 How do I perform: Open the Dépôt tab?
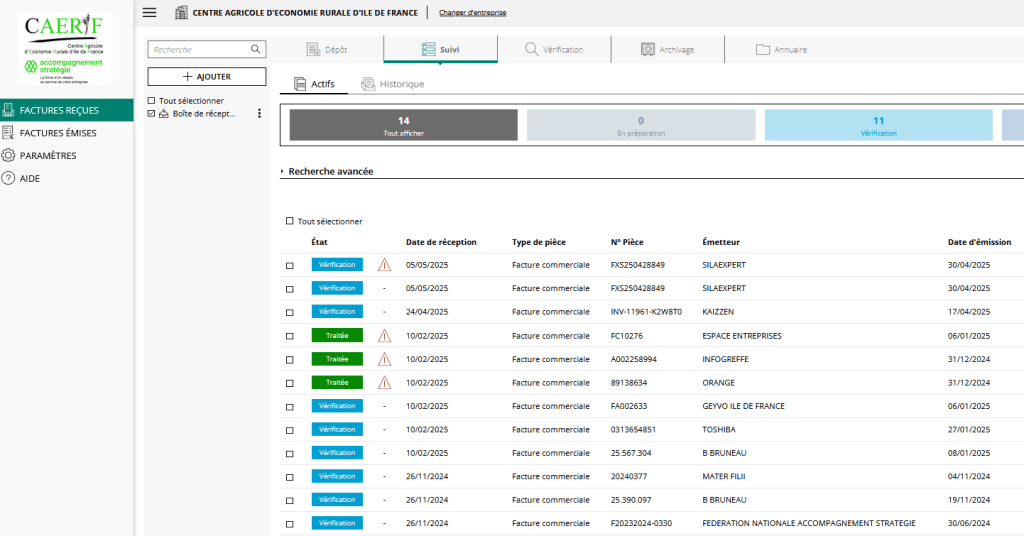[327, 50]
